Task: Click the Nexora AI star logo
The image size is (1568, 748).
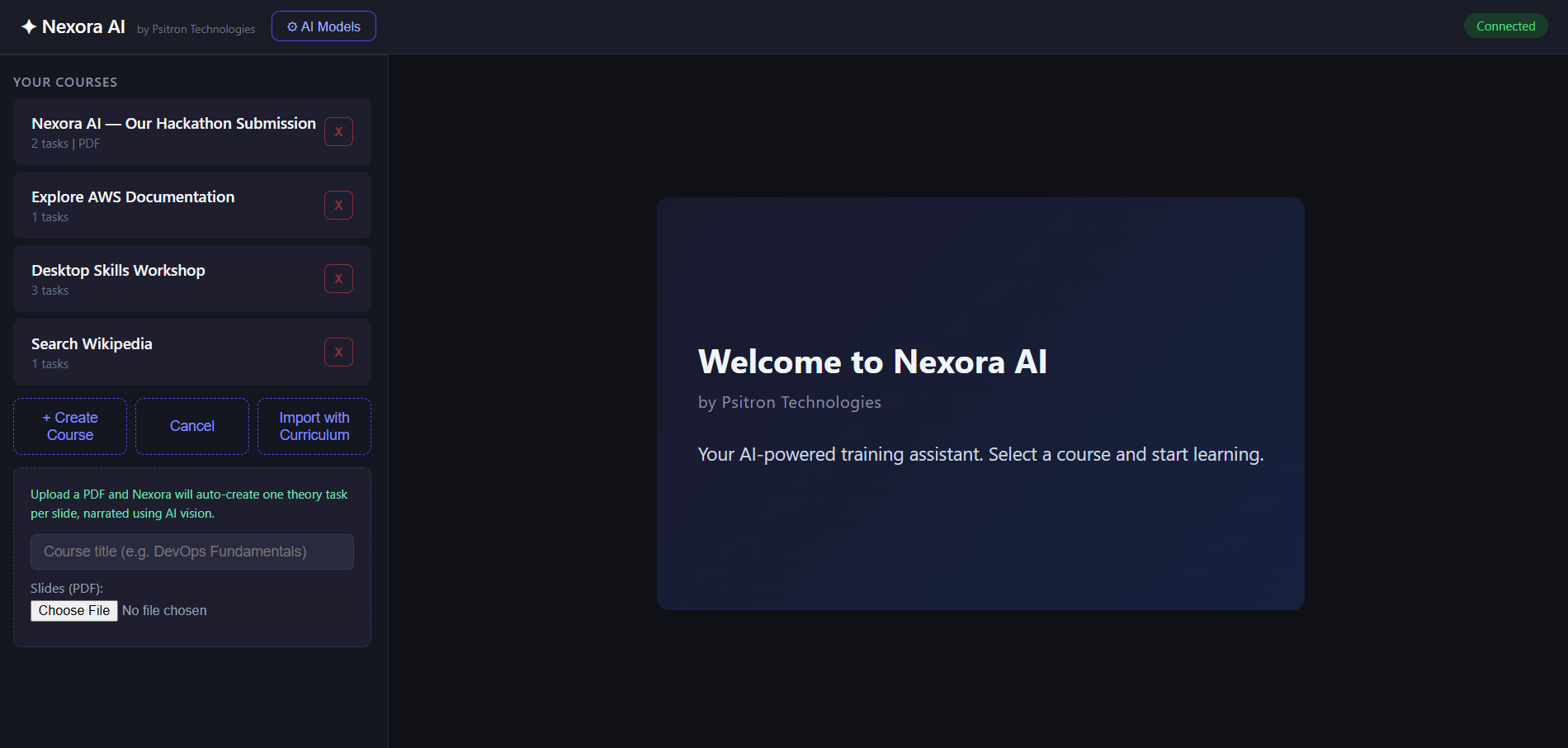Action: click(29, 26)
